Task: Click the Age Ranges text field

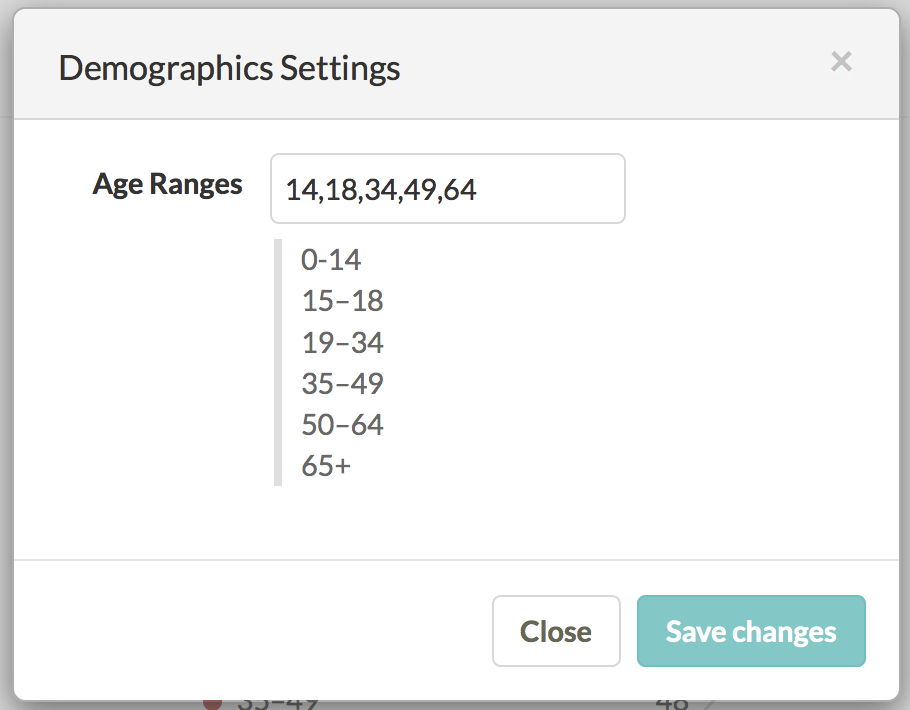Action: pos(447,189)
